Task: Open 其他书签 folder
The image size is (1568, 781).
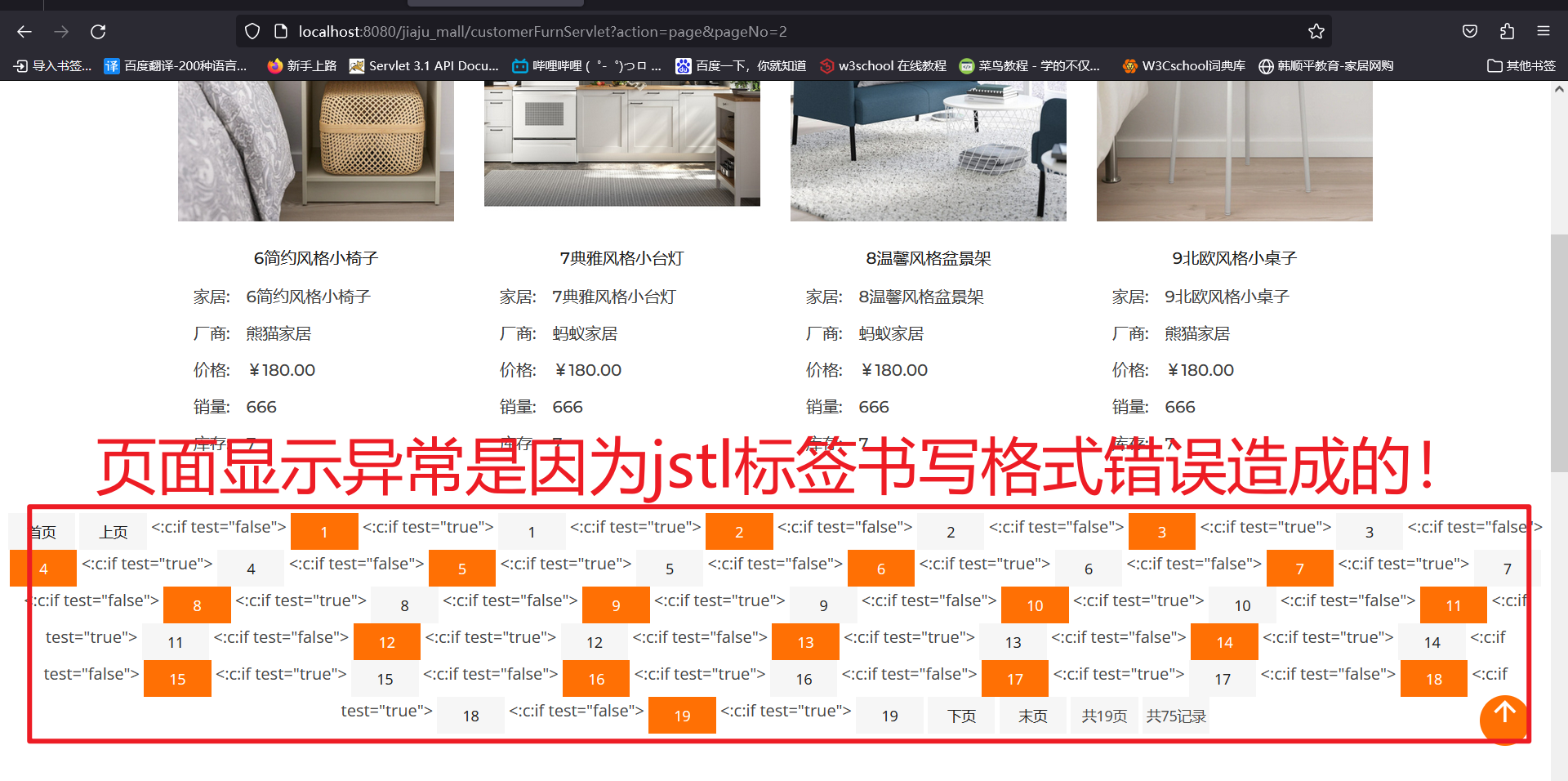Action: click(x=1521, y=66)
